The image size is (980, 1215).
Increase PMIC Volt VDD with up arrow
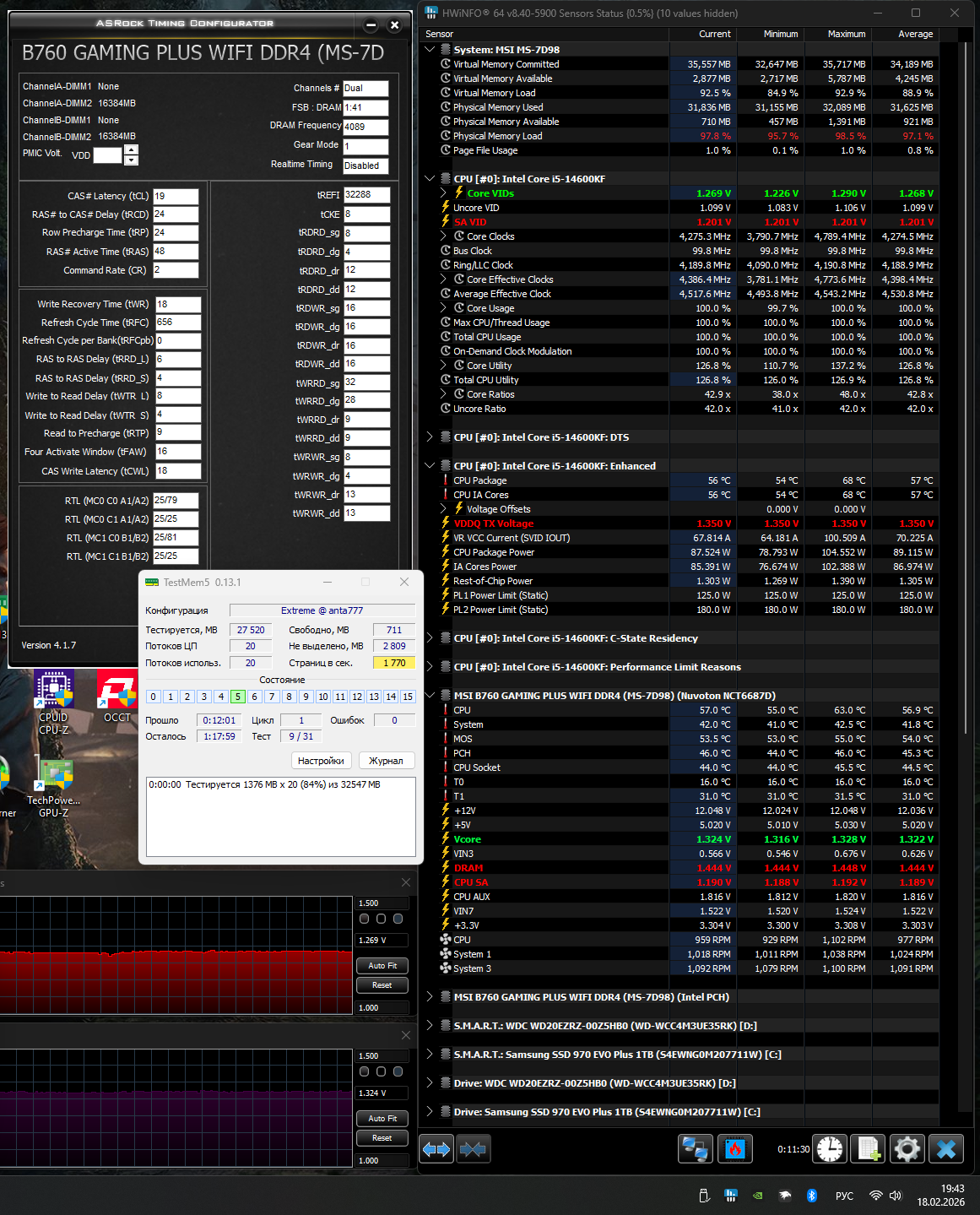pos(131,150)
